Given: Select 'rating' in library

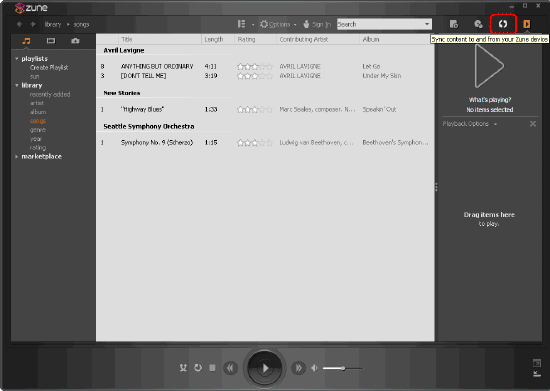Looking at the screenshot, I should 38,148.
